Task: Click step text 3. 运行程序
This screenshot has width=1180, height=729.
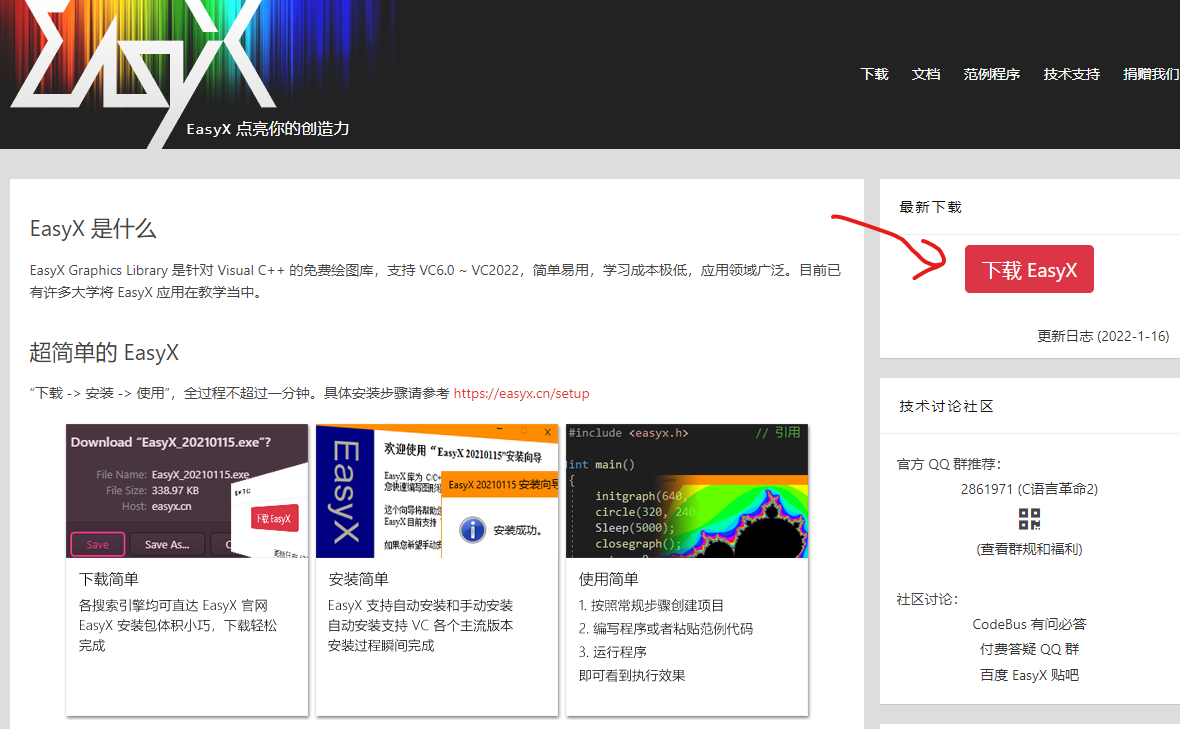Action: (613, 652)
